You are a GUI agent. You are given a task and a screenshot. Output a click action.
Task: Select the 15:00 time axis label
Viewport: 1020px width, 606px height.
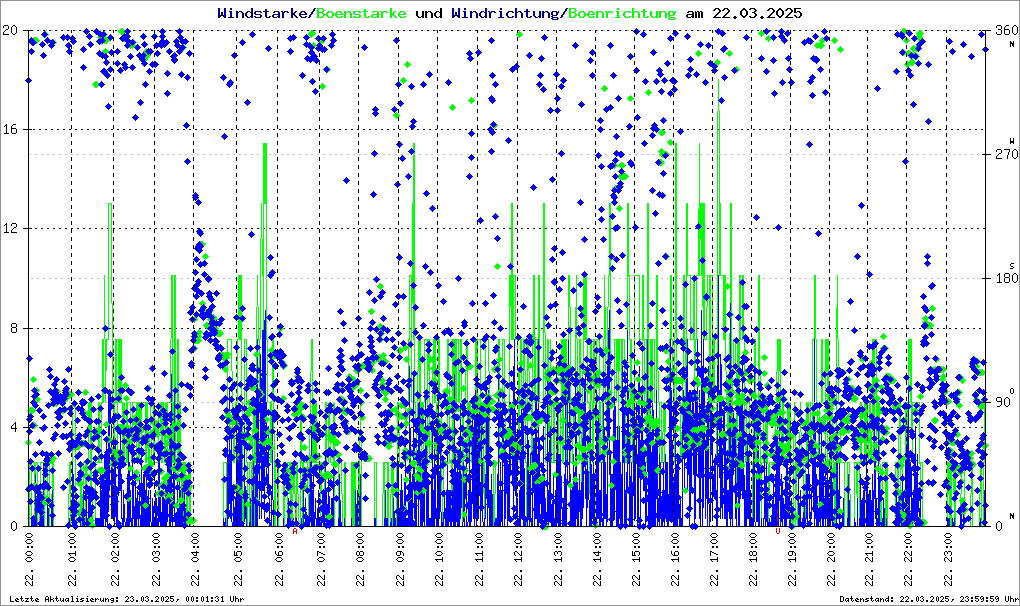636,559
